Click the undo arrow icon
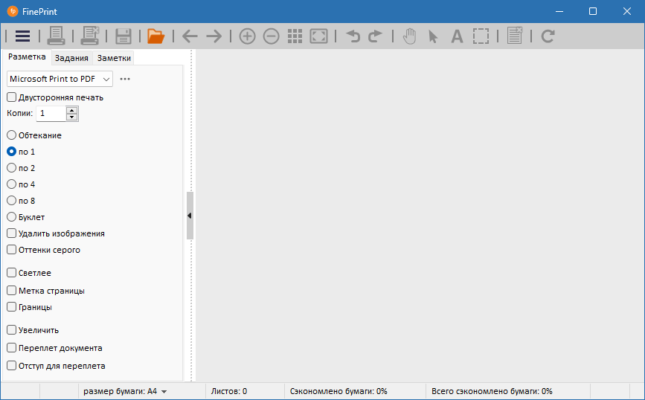The image size is (645, 400). click(x=353, y=36)
